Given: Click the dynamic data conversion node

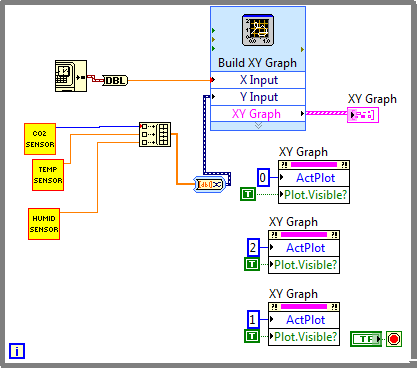Looking at the screenshot, I should pos(210,184).
